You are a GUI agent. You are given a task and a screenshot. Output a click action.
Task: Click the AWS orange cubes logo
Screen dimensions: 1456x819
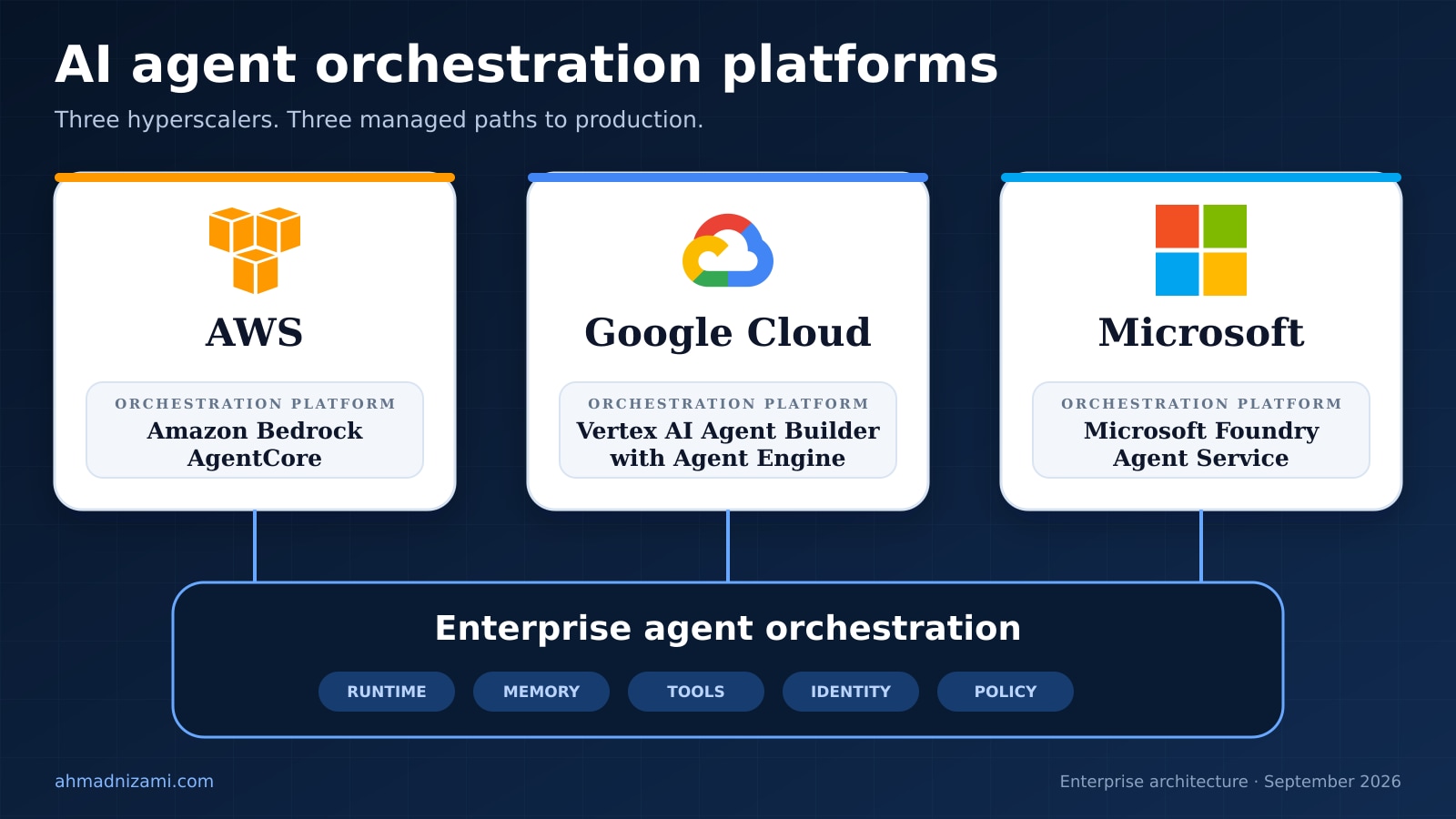(x=255, y=250)
